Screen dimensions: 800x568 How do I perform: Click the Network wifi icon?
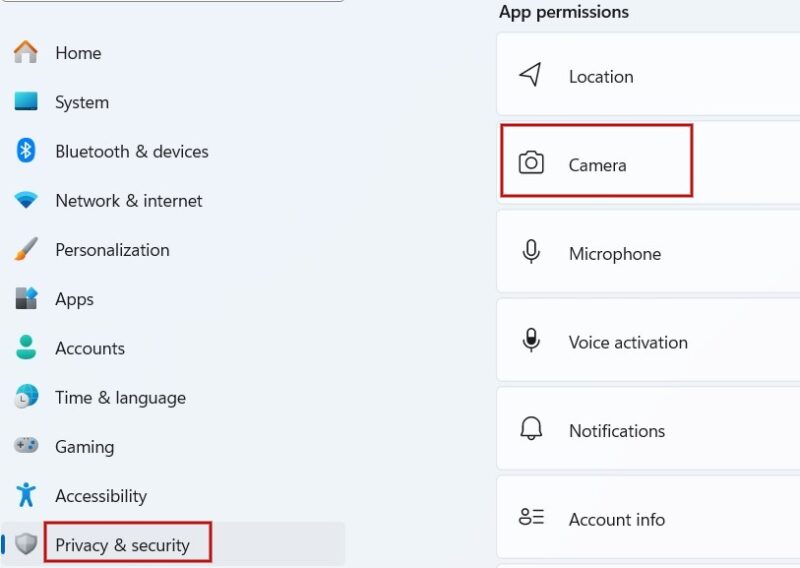click(26, 200)
